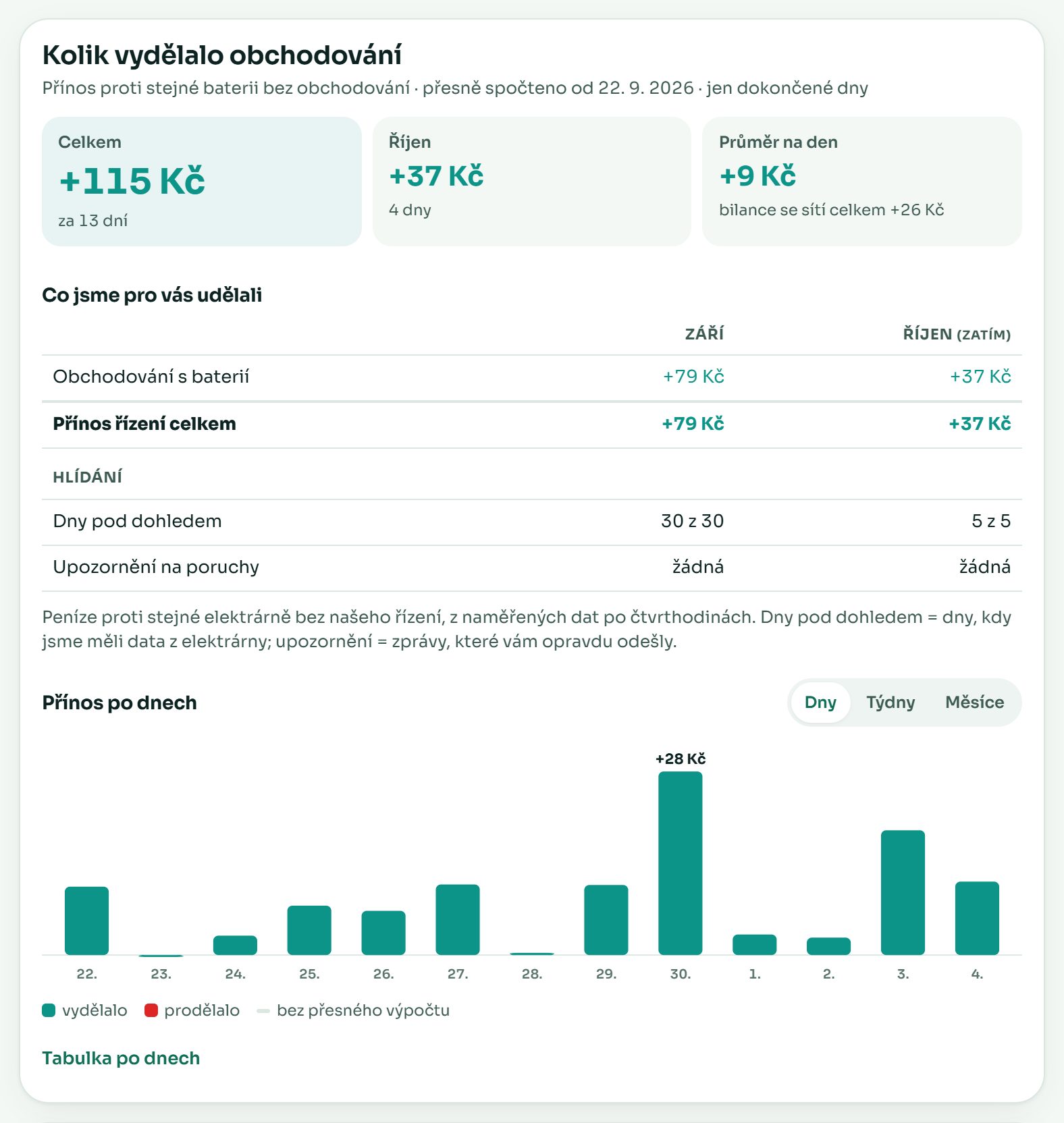The height and width of the screenshot is (1123, 1064).
Task: Click the chart bar for day 25.
Action: click(x=309, y=930)
